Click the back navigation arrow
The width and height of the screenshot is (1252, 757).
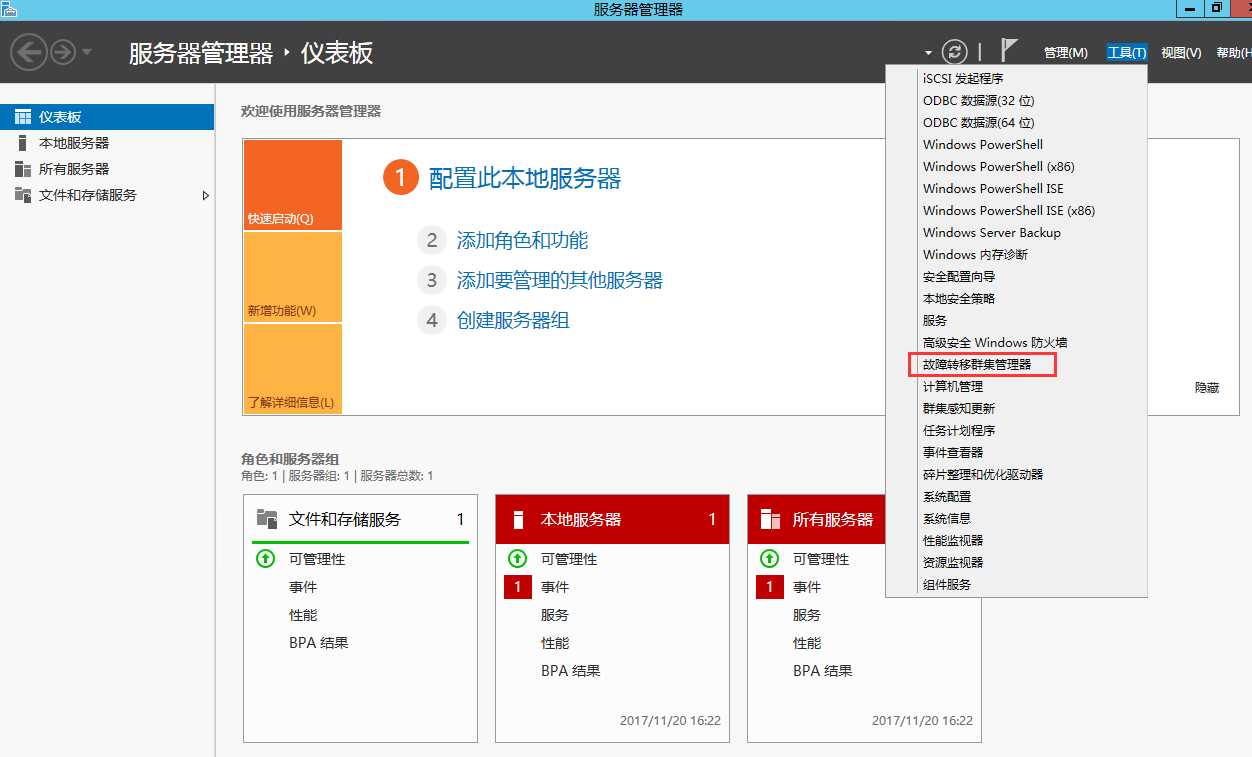tap(29, 52)
